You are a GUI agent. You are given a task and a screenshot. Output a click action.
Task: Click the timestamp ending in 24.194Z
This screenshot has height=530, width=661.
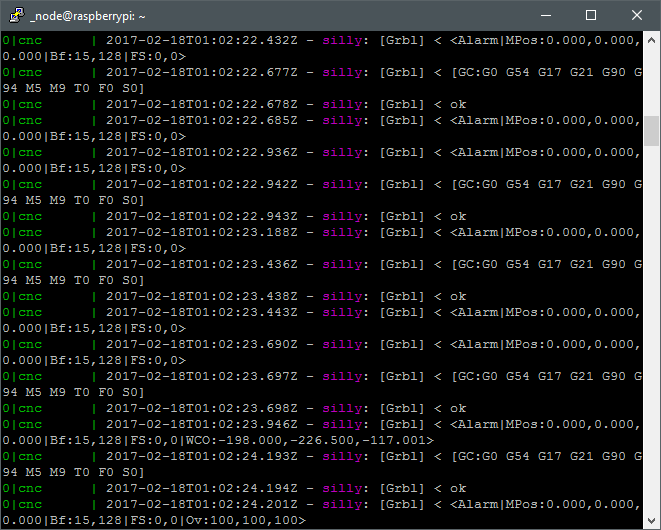pos(201,488)
